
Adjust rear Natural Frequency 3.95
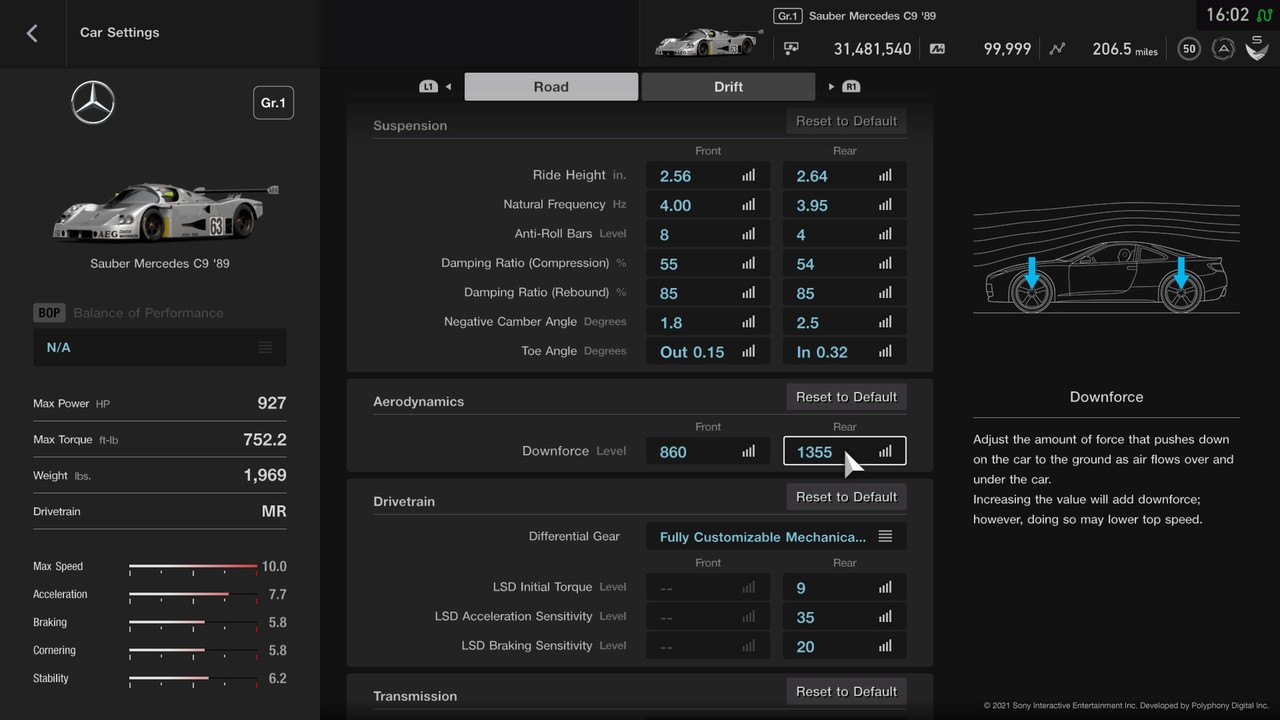(x=845, y=205)
